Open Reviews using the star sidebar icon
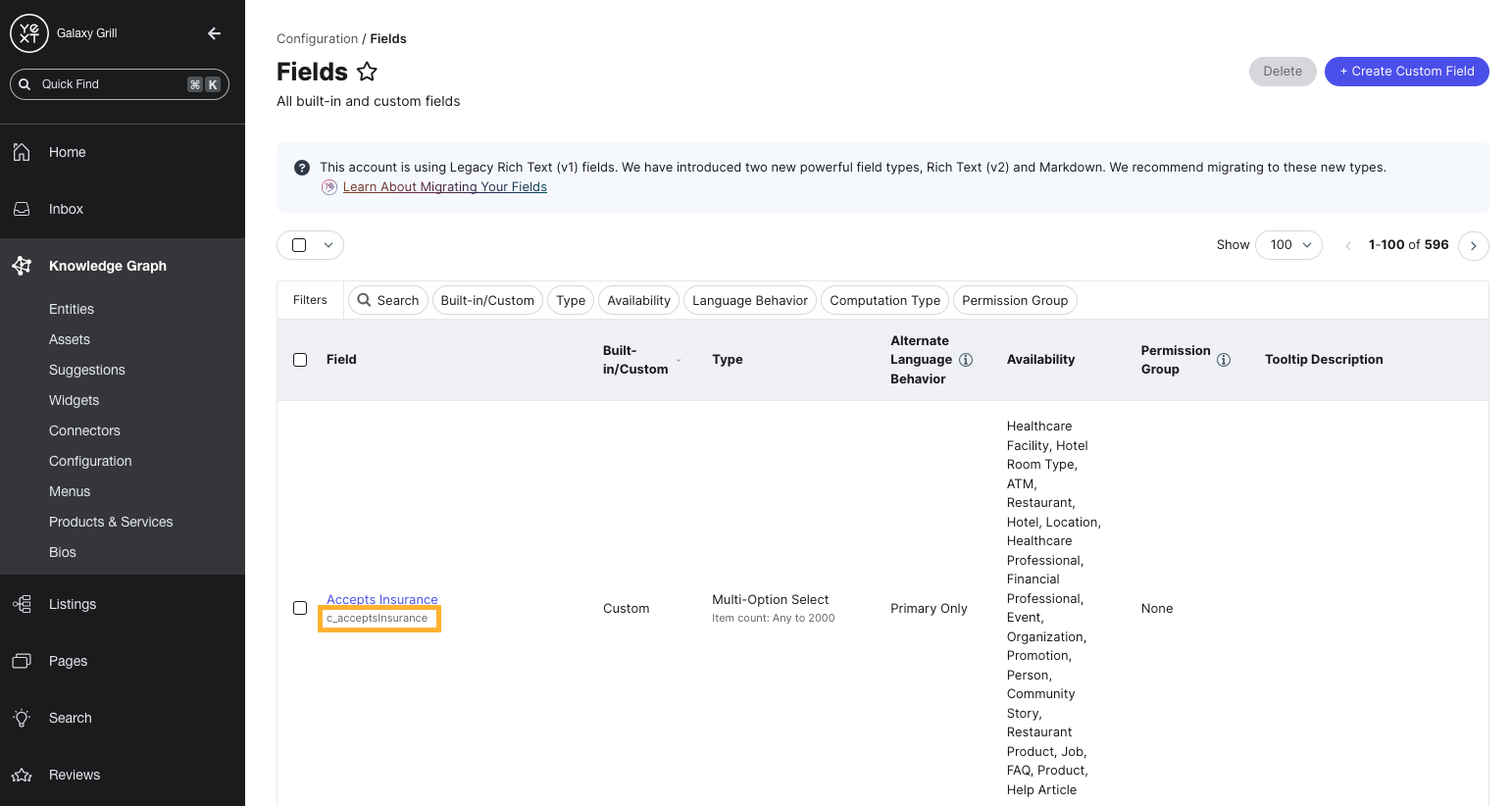This screenshot has height=806, width=1512. [22, 775]
